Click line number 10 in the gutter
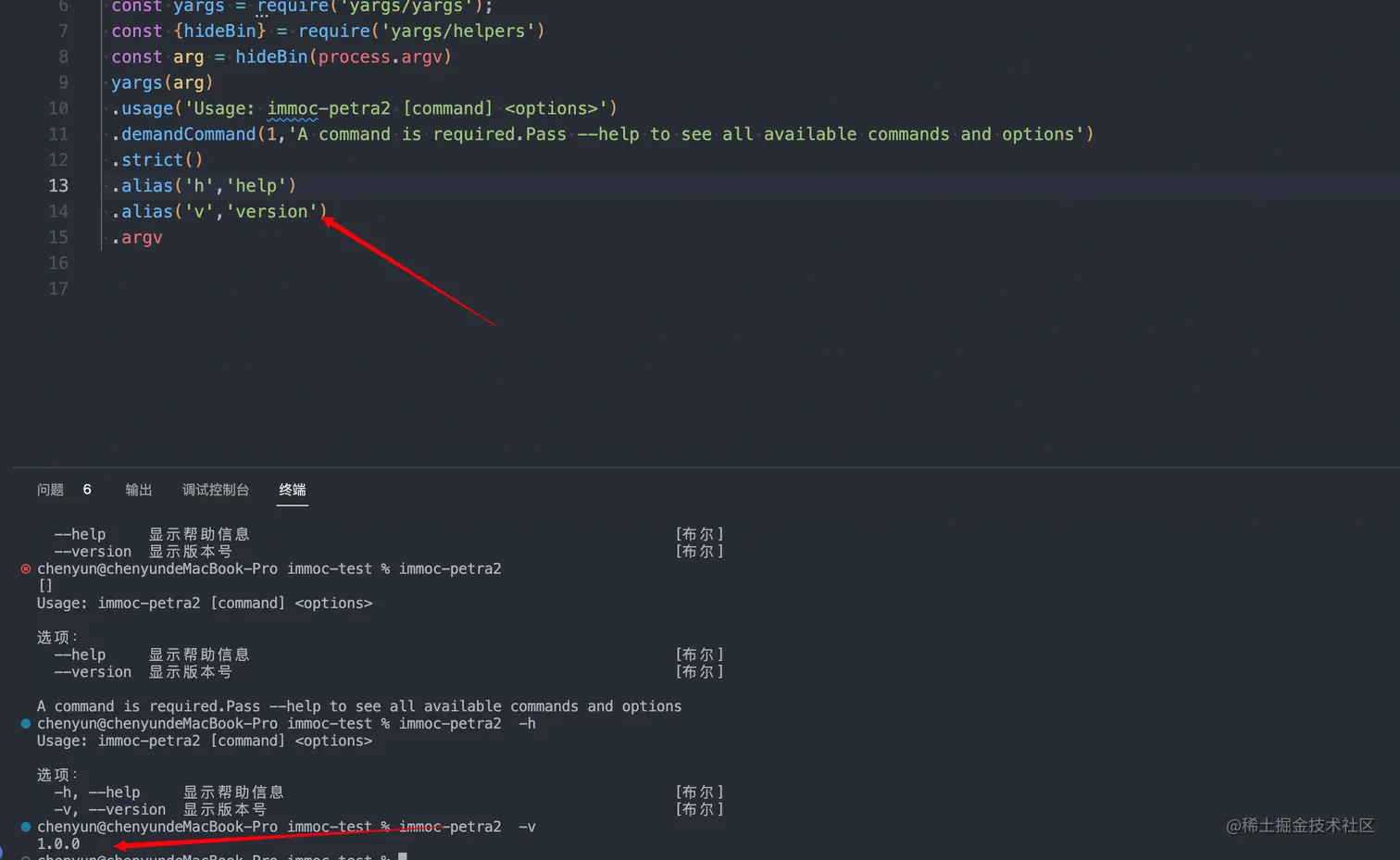Image resolution: width=1400 pixels, height=860 pixels. coord(58,108)
